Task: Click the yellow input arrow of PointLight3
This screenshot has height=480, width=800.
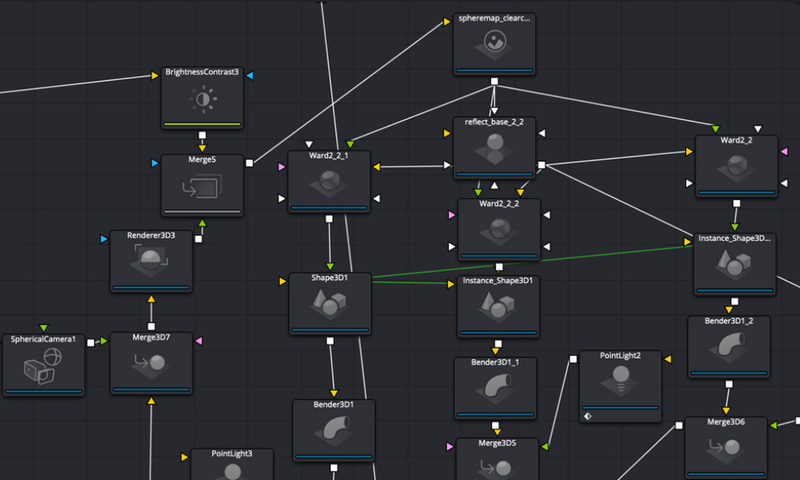Action: pyautogui.click(x=184, y=457)
